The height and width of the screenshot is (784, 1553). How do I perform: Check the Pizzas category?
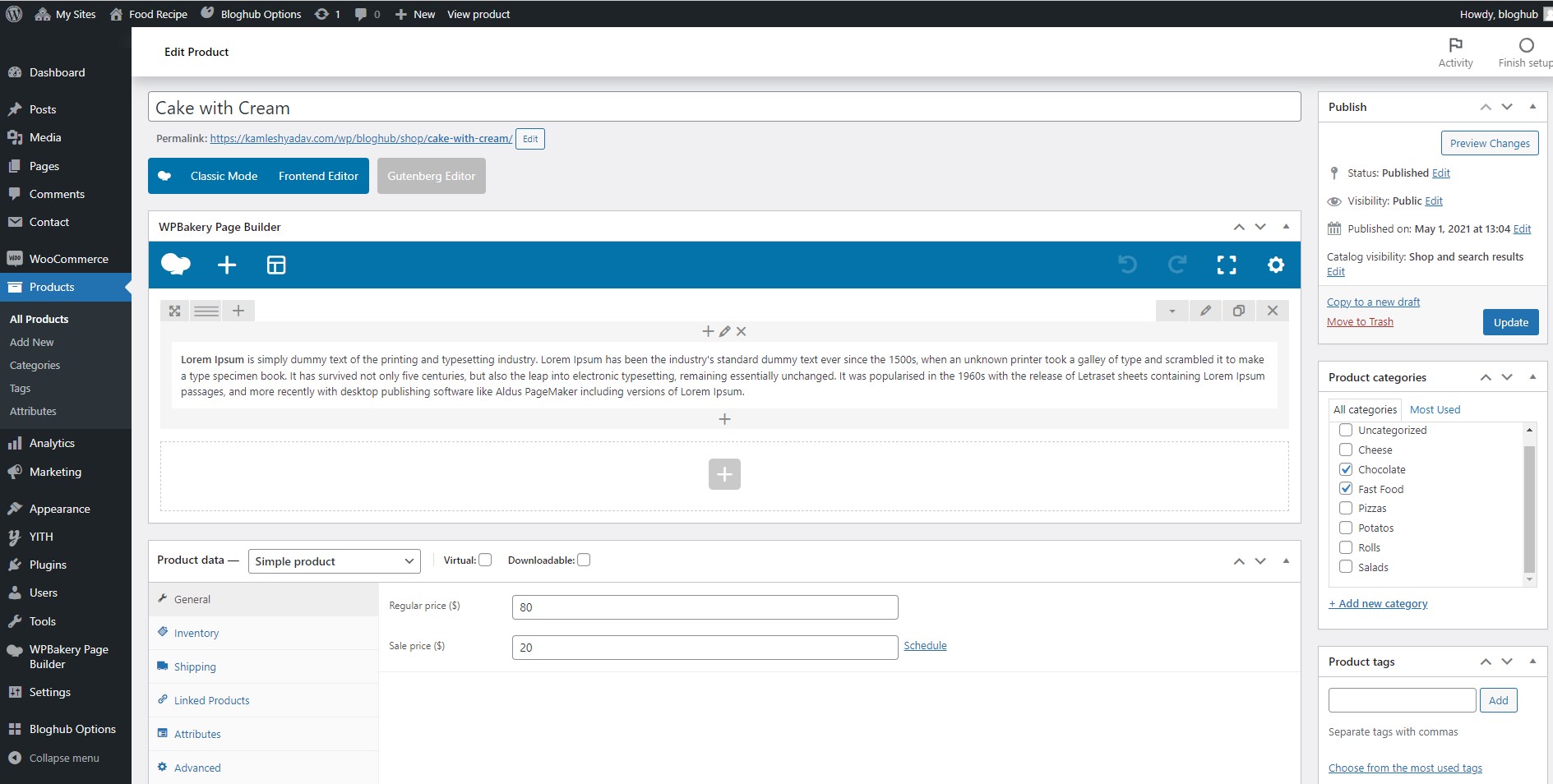(x=1346, y=508)
